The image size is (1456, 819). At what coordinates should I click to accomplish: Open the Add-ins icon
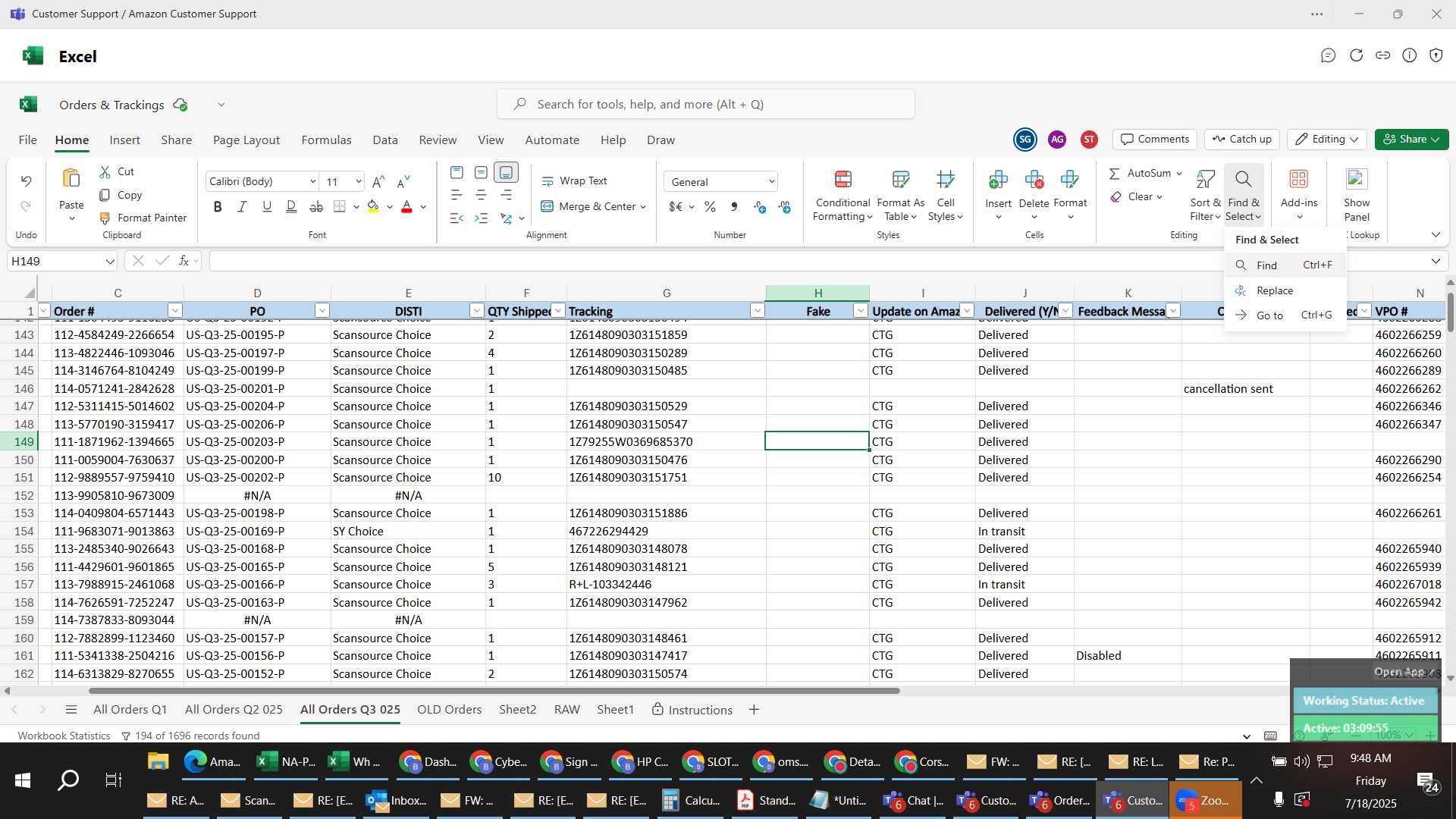point(1299,179)
